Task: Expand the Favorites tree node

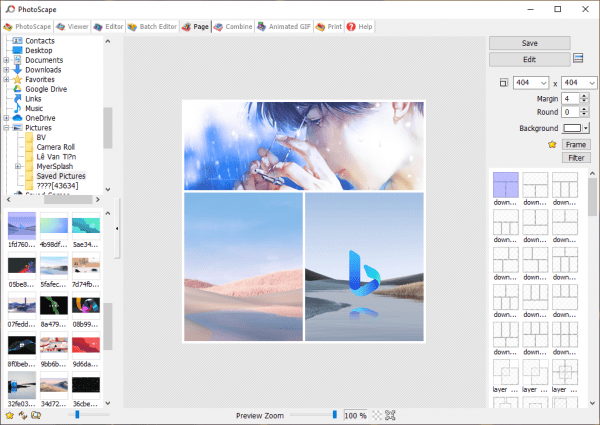Action: click(x=6, y=79)
